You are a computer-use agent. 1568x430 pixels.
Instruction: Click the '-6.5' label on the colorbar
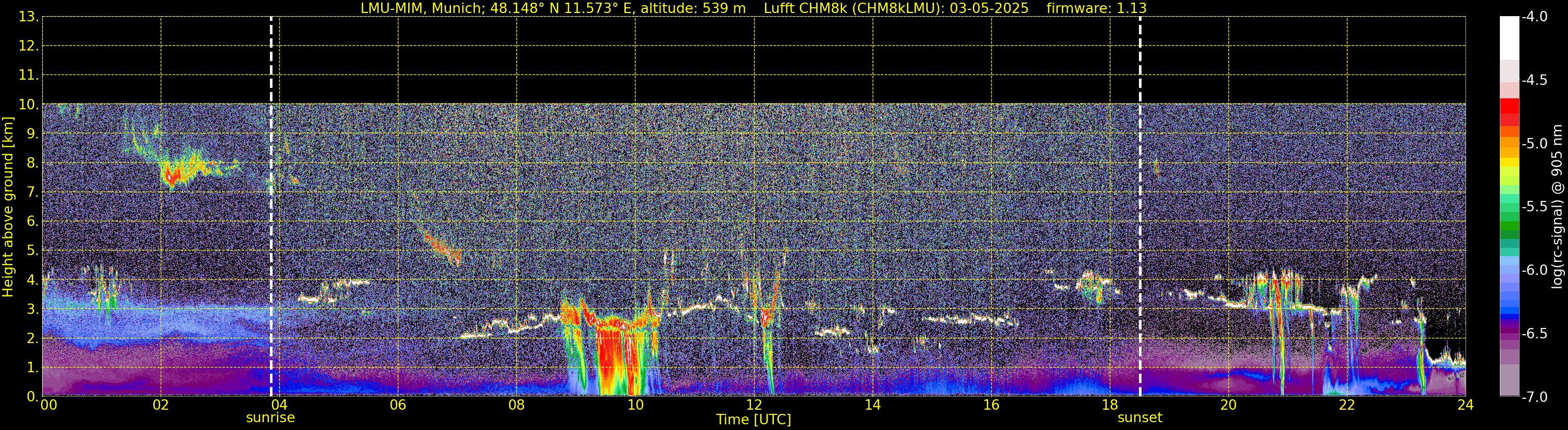(1534, 334)
